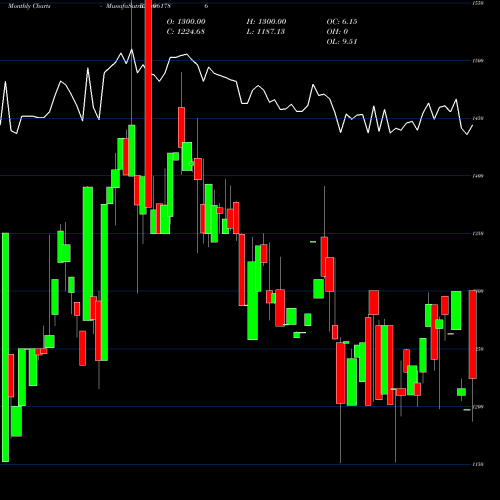Screen dimensions: 500x500
Task: Click the 1350 price axis label
Action: (478, 234)
